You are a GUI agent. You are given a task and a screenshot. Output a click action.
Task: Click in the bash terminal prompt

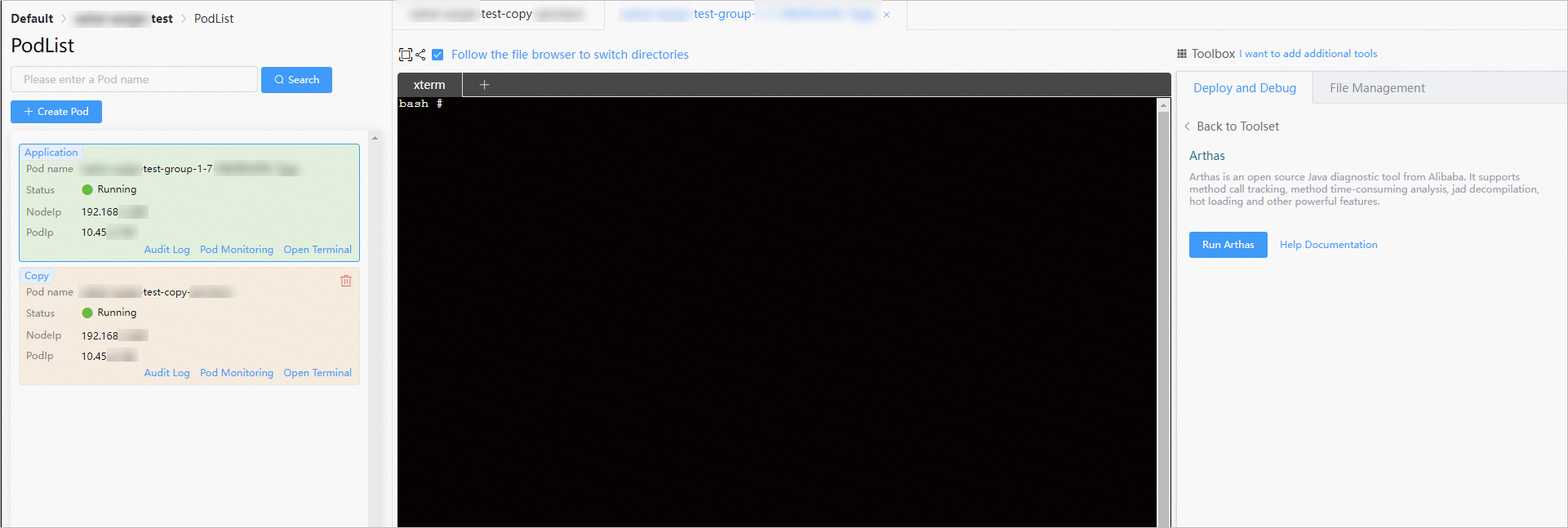[x=421, y=104]
